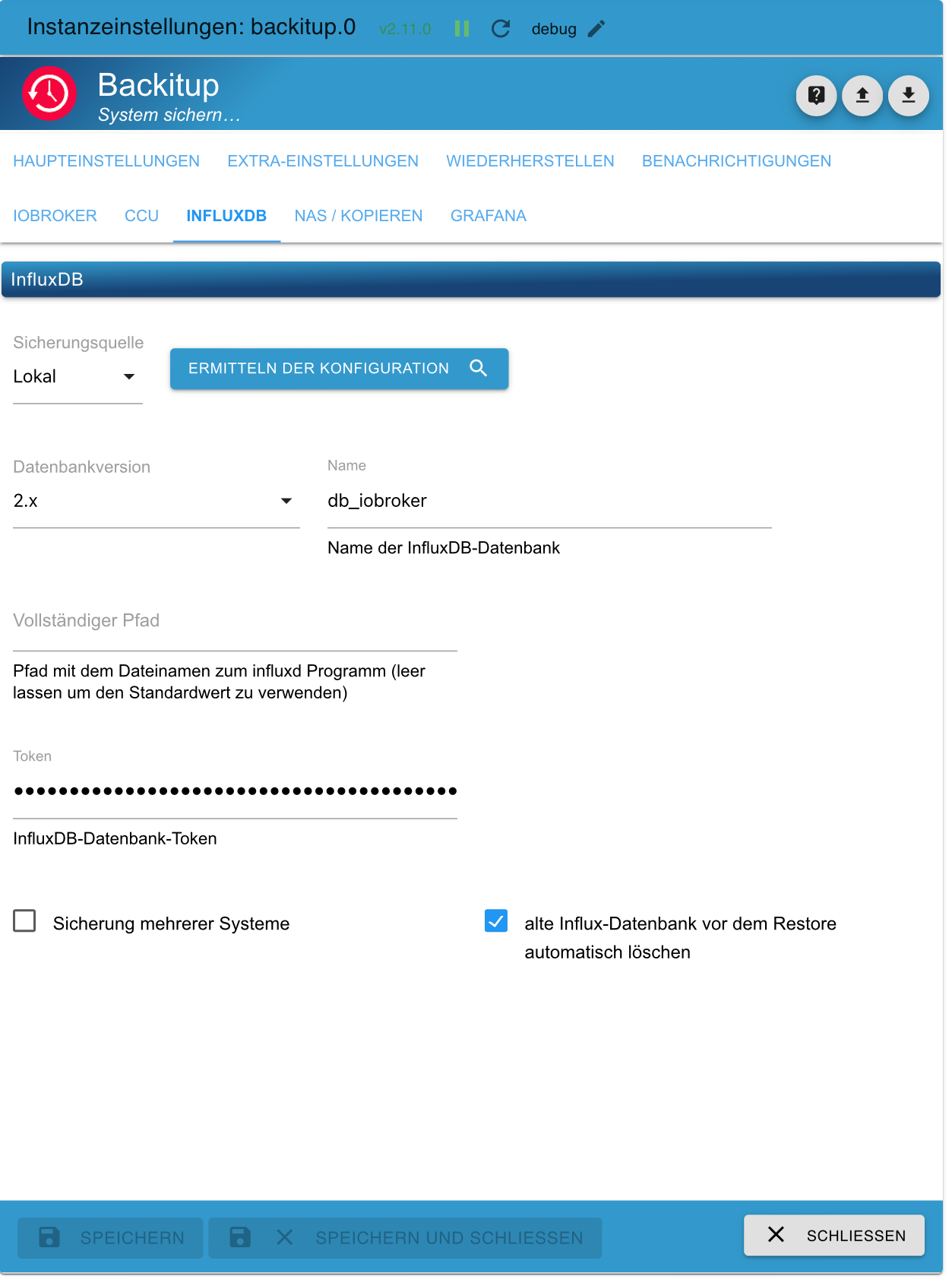The image size is (952, 1283).
Task: Open the Haupteinstellungen tab
Action: [106, 161]
